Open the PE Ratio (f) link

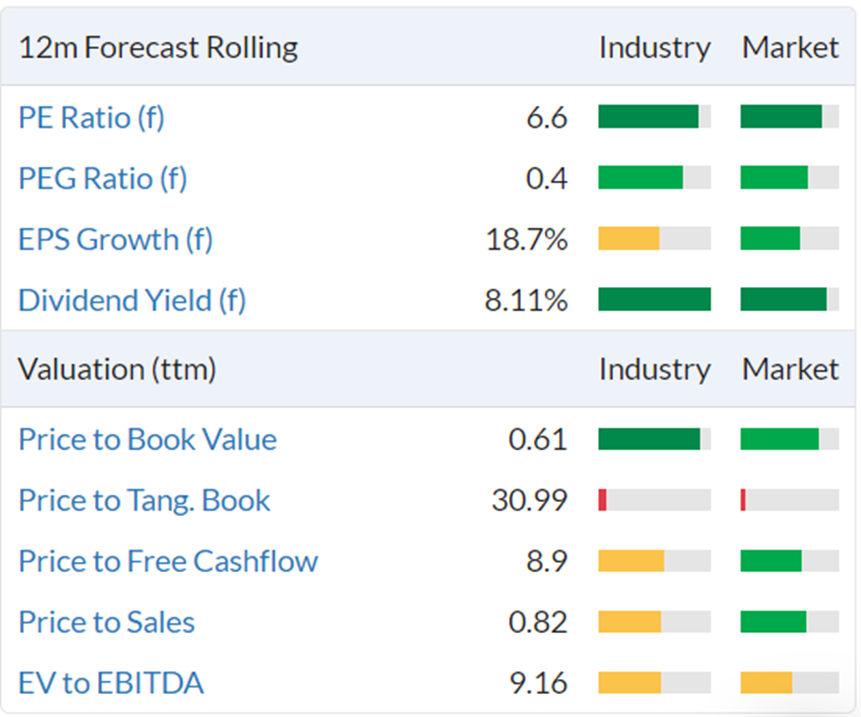click(x=92, y=117)
